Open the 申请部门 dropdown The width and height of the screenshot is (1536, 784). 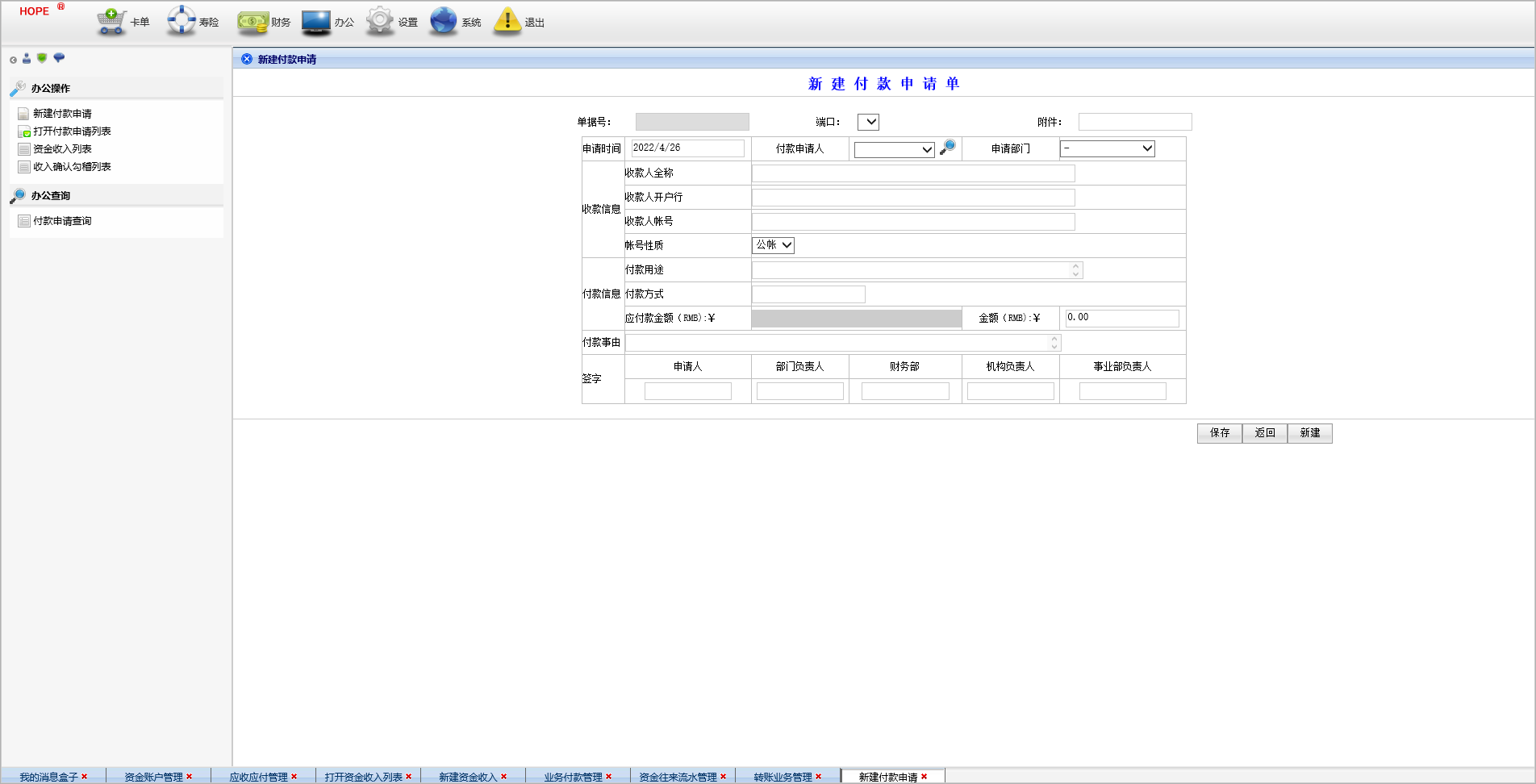(x=1107, y=148)
